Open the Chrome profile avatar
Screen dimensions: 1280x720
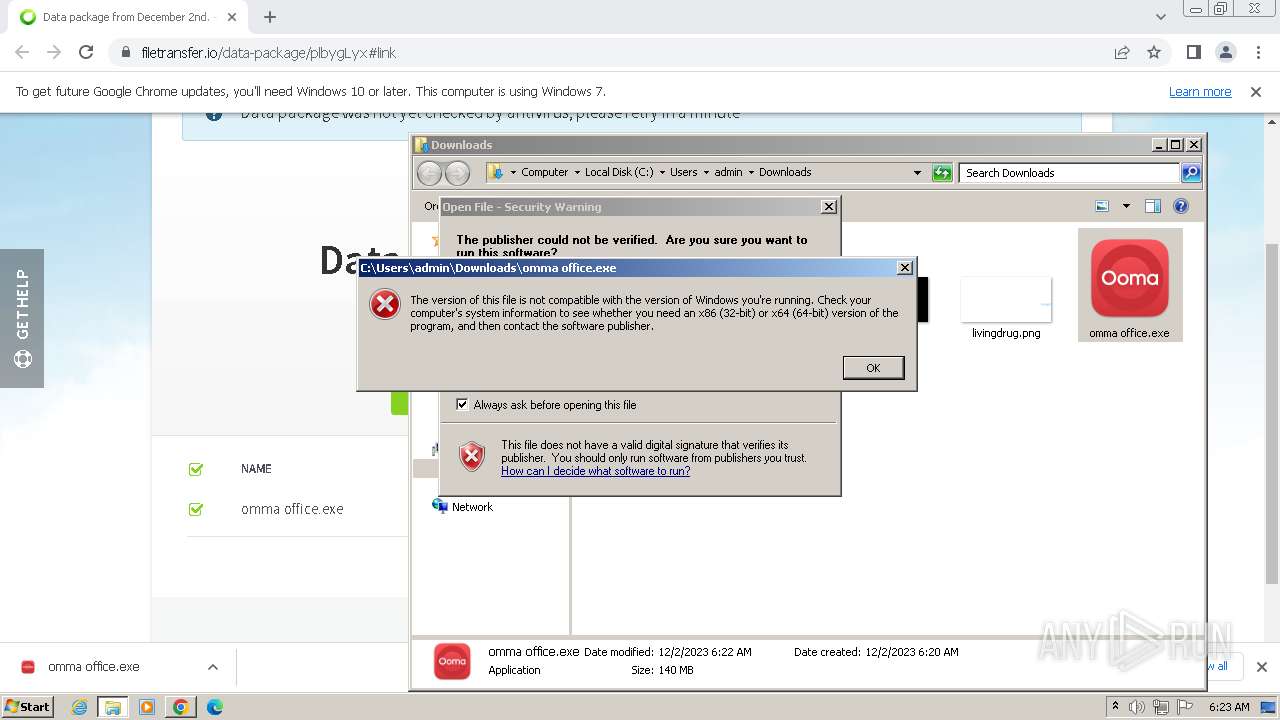pos(1225,52)
